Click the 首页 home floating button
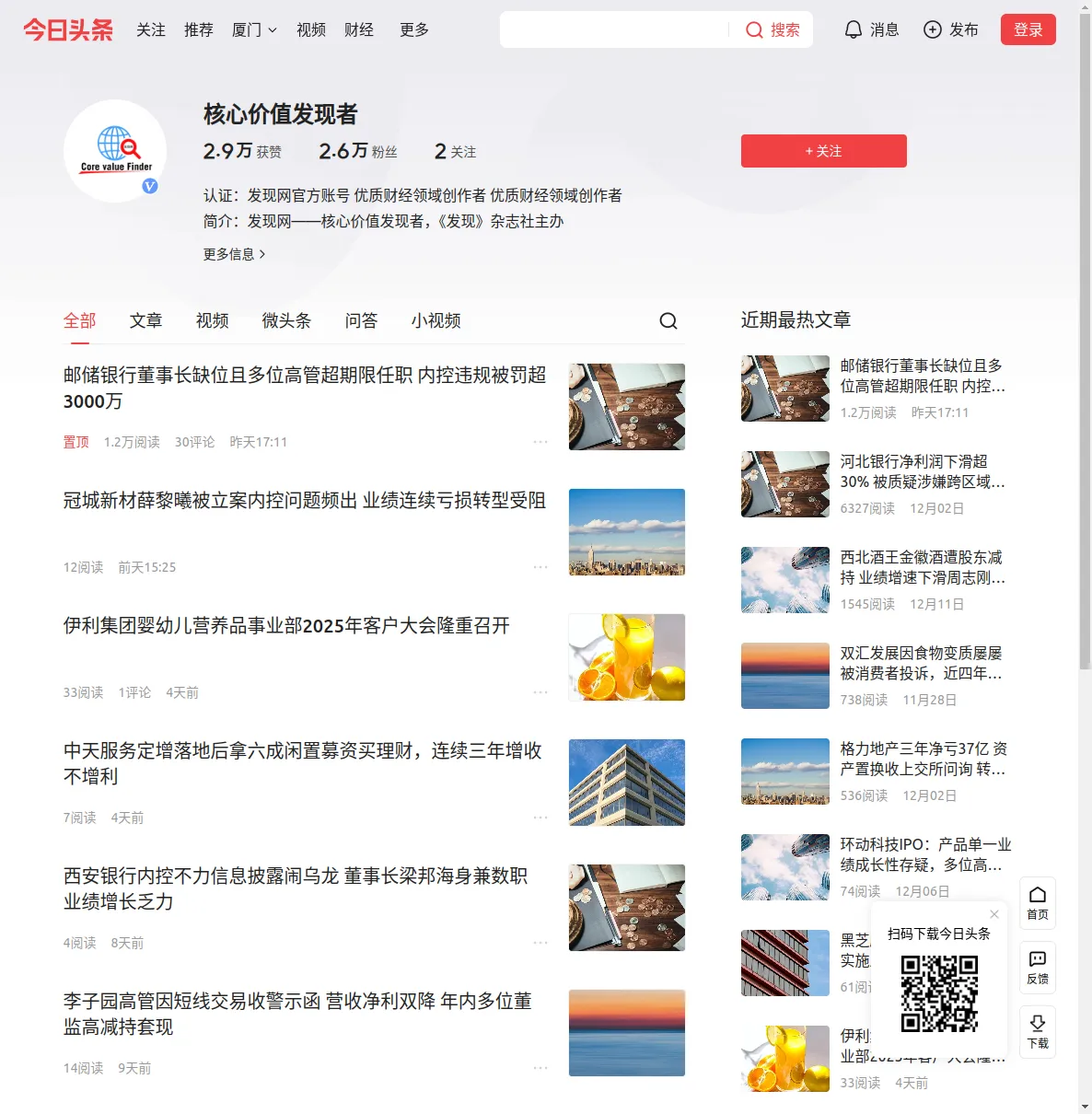 (x=1038, y=903)
